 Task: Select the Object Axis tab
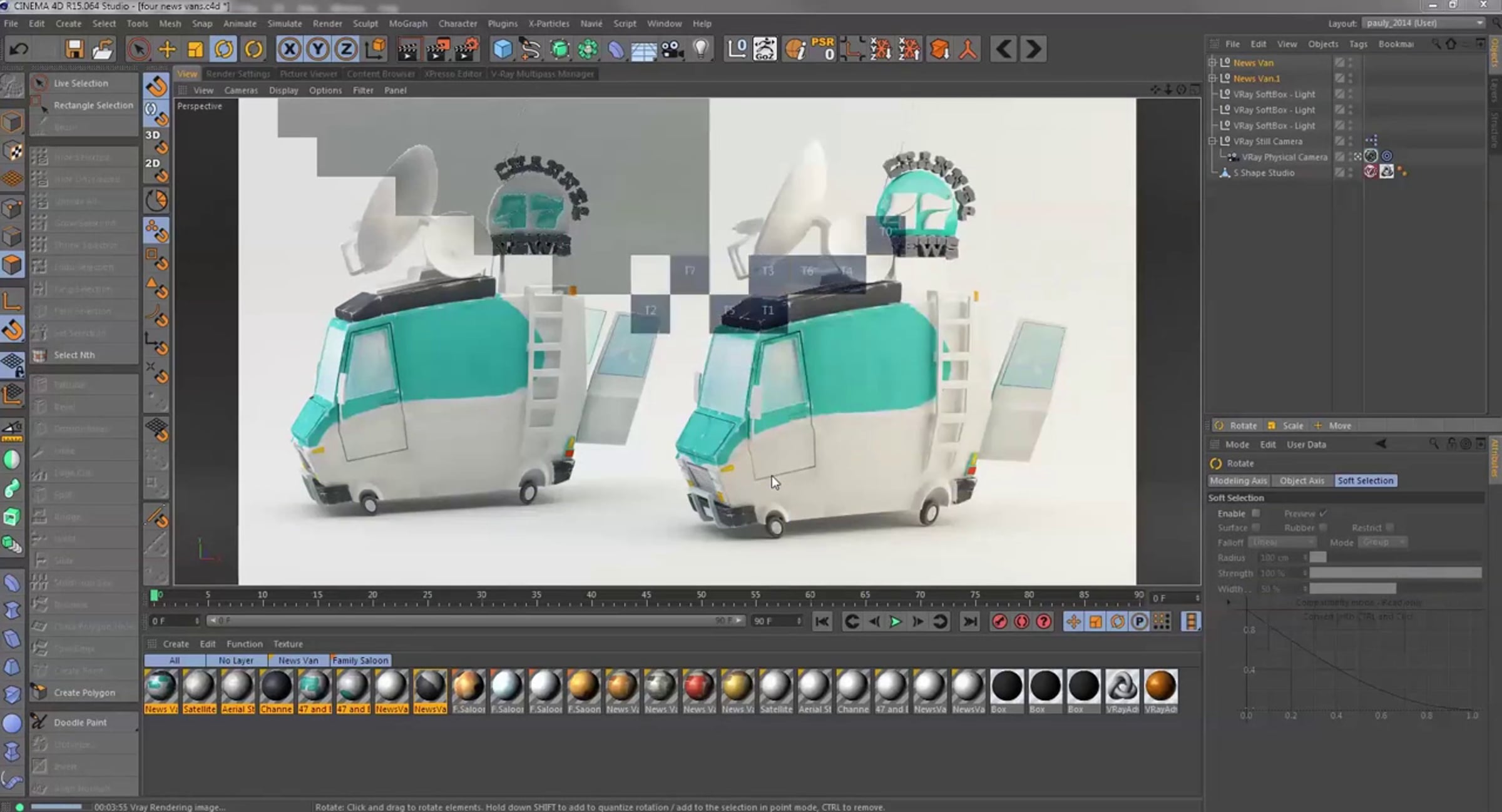pyautogui.click(x=1302, y=480)
